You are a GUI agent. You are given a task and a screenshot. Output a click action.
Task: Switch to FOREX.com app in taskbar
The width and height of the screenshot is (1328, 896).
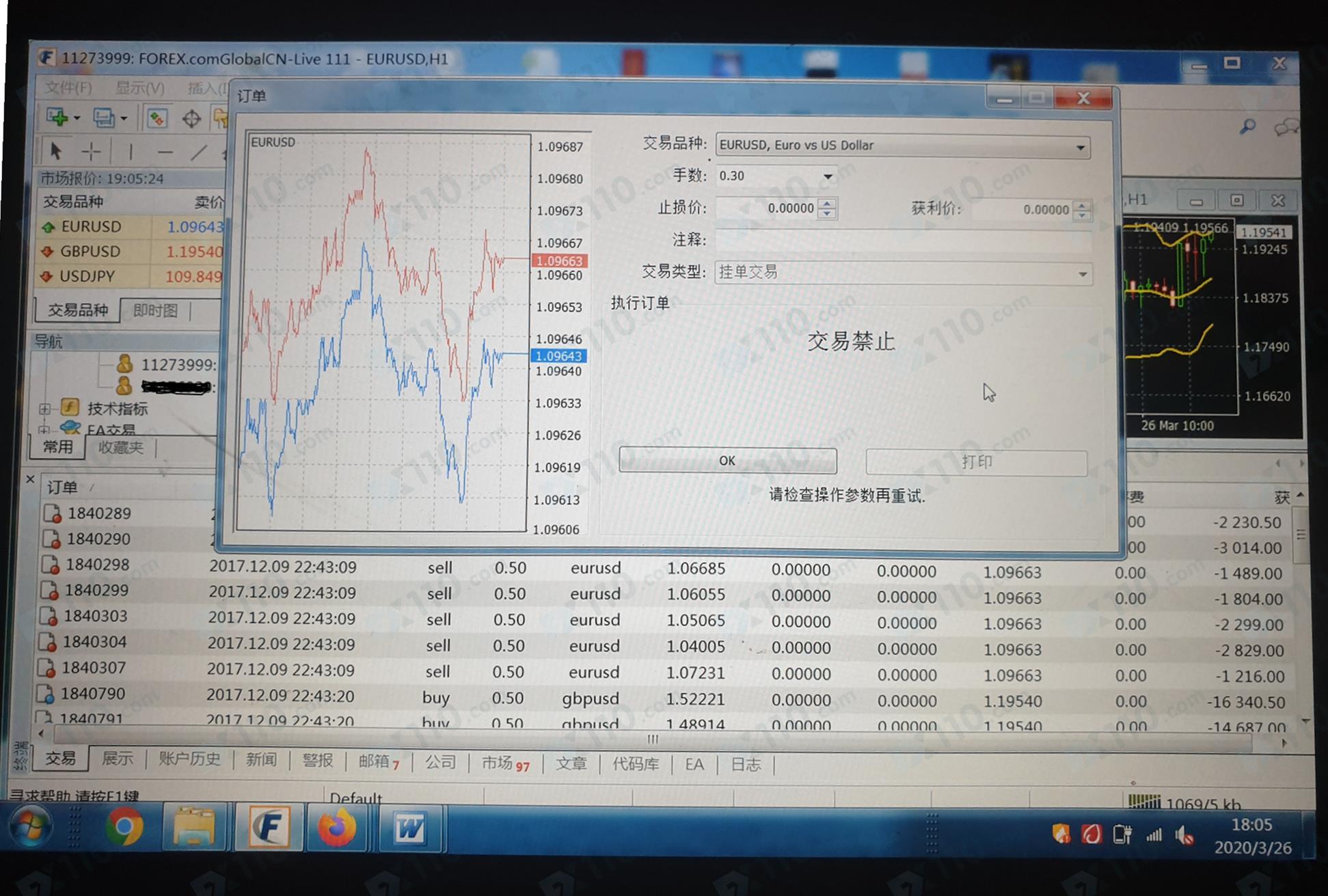pyautogui.click(x=268, y=828)
